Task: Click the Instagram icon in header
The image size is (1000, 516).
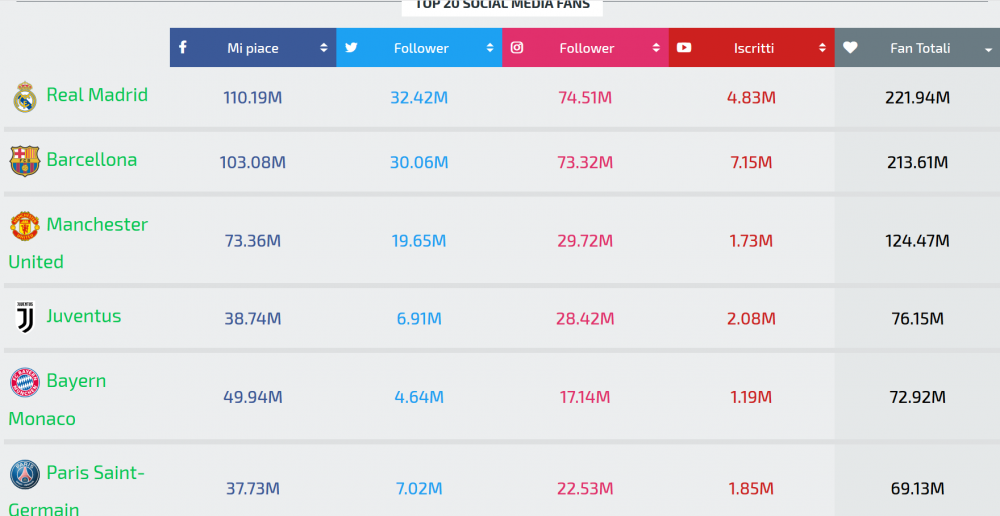Action: 517,47
